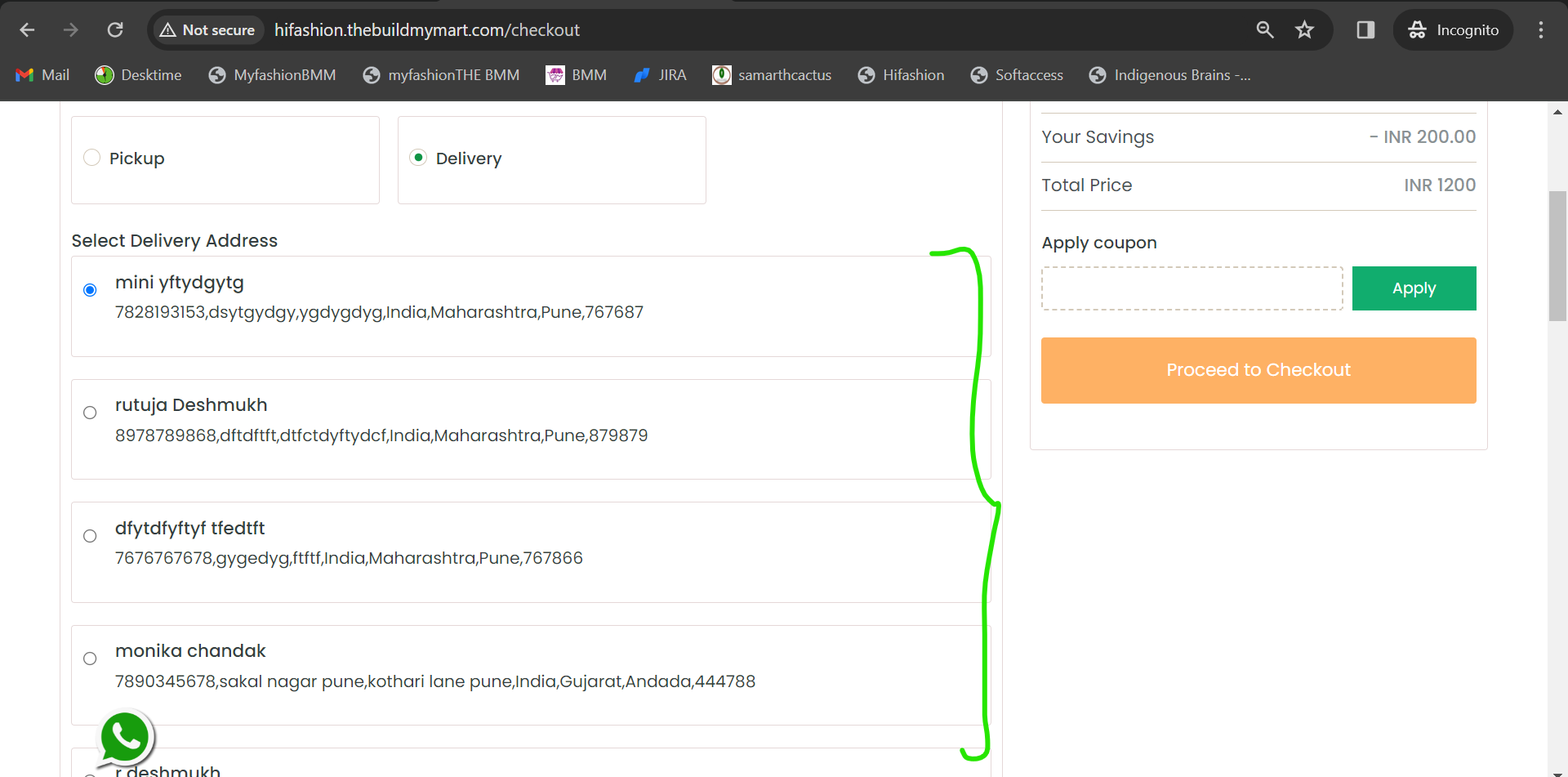Click the address line ending 444788
This screenshot has height=777, width=1568.
tap(435, 681)
